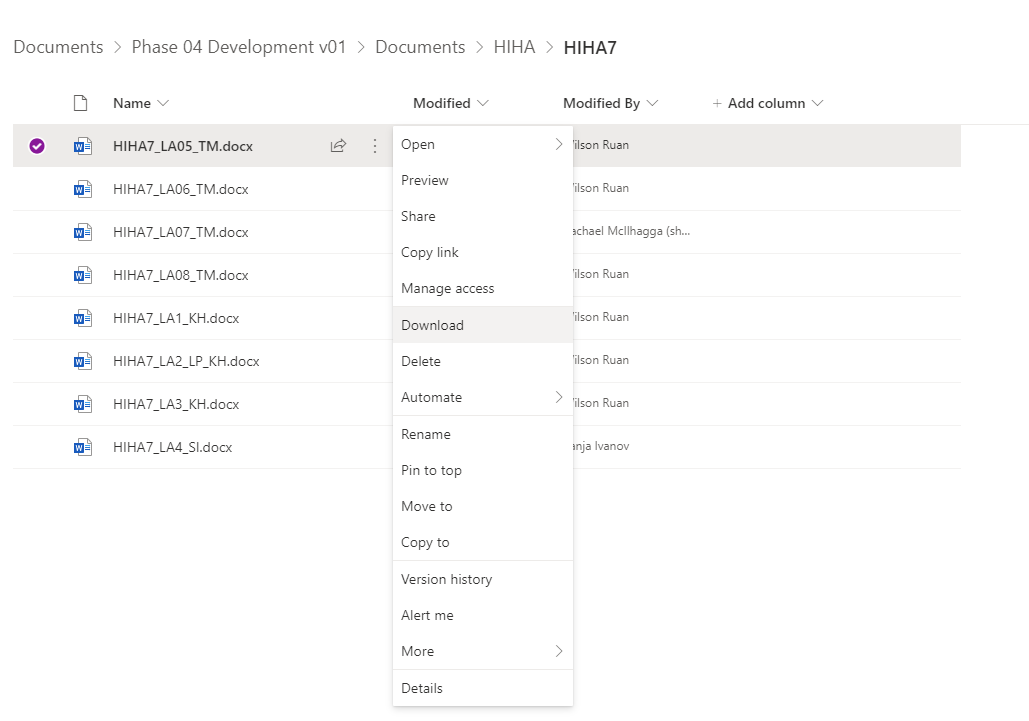Click the share icon on HIHA7_LA05_TM.docx row
Screen dimensions: 1029x721
click(x=338, y=146)
